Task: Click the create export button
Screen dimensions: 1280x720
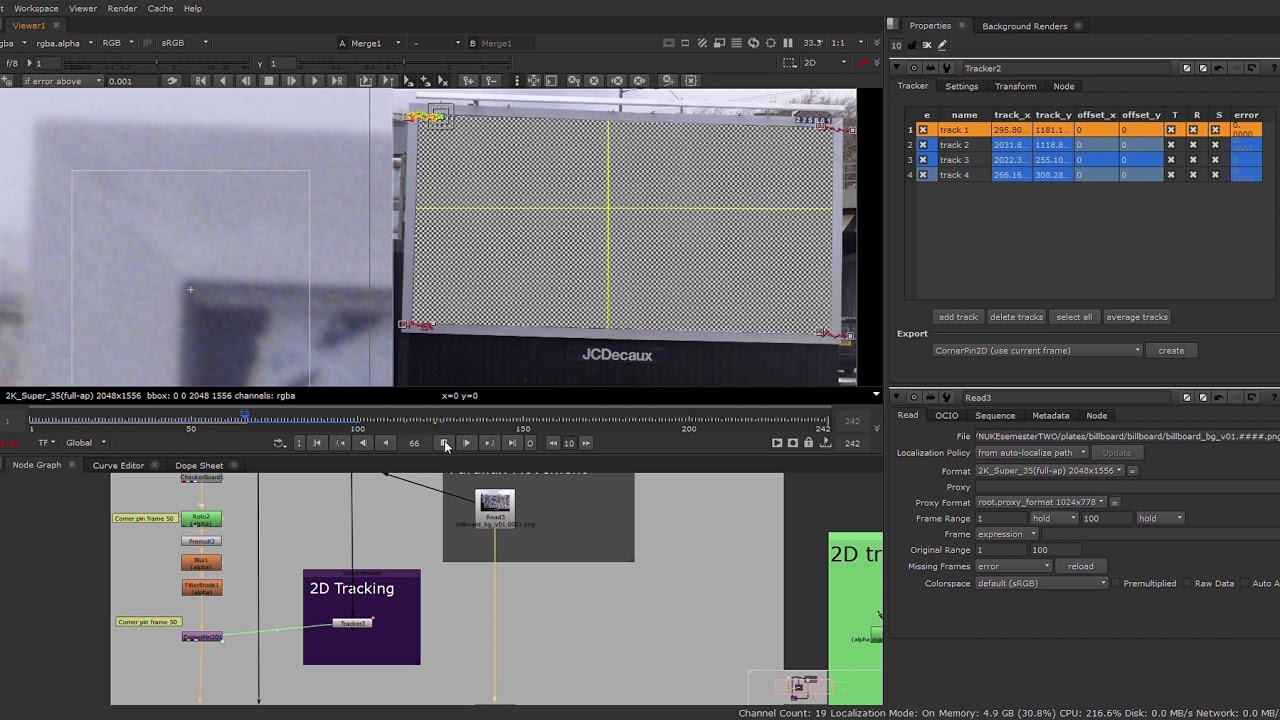Action: pos(1171,351)
